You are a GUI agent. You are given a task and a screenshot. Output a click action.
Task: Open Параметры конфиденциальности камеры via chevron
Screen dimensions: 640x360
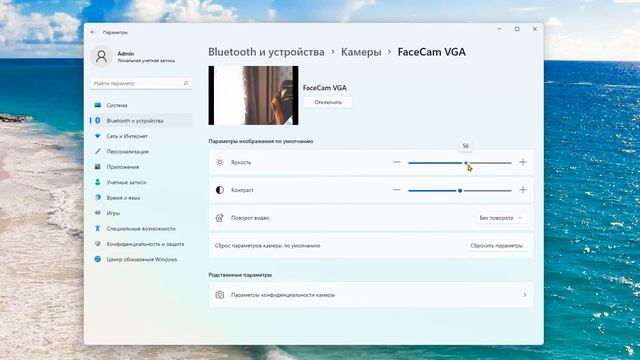[524, 295]
